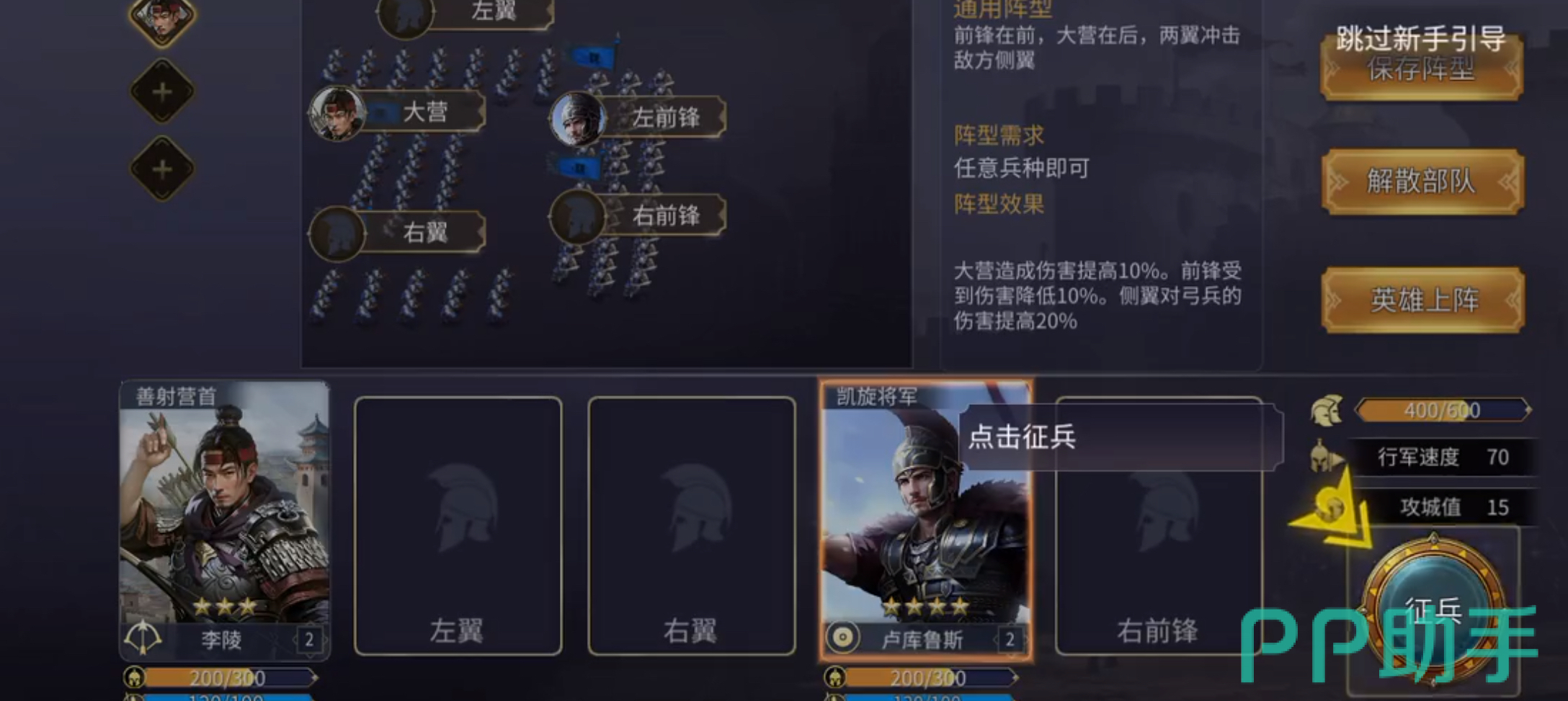Select the 李陵 hero card
The image size is (1568, 701).
pos(225,521)
